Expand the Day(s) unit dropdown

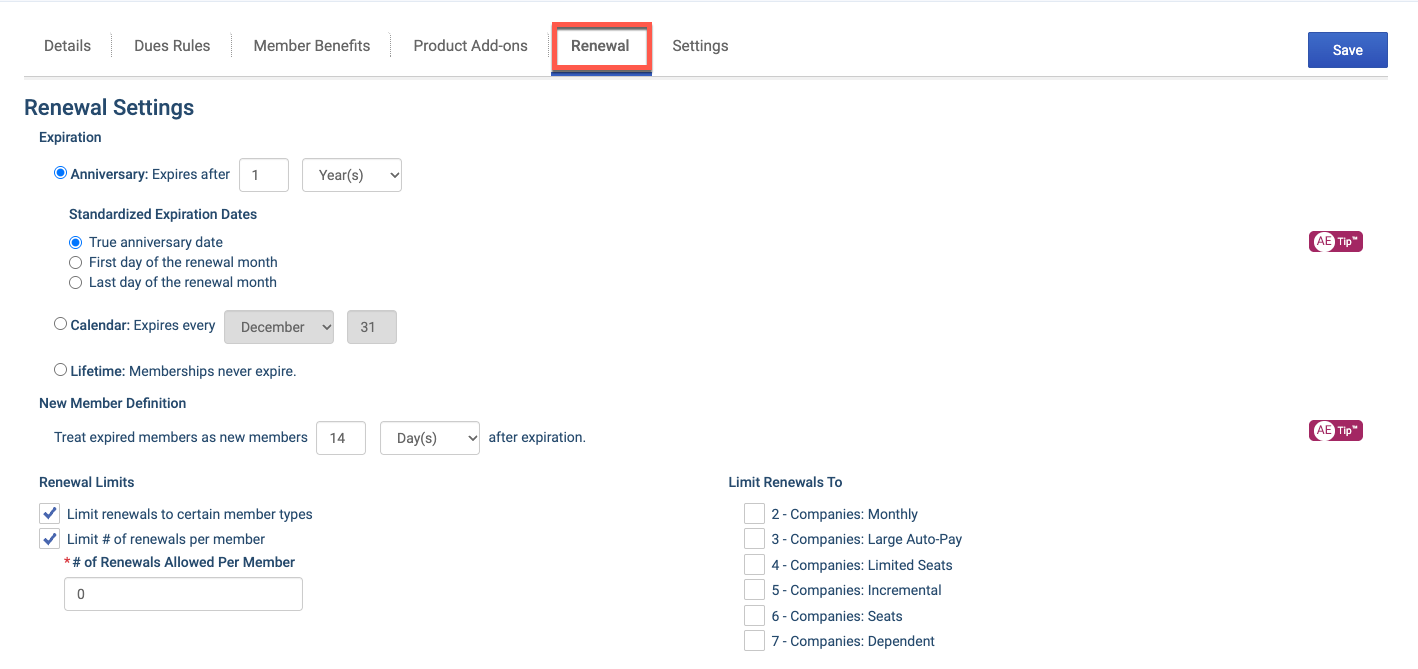[x=430, y=438]
